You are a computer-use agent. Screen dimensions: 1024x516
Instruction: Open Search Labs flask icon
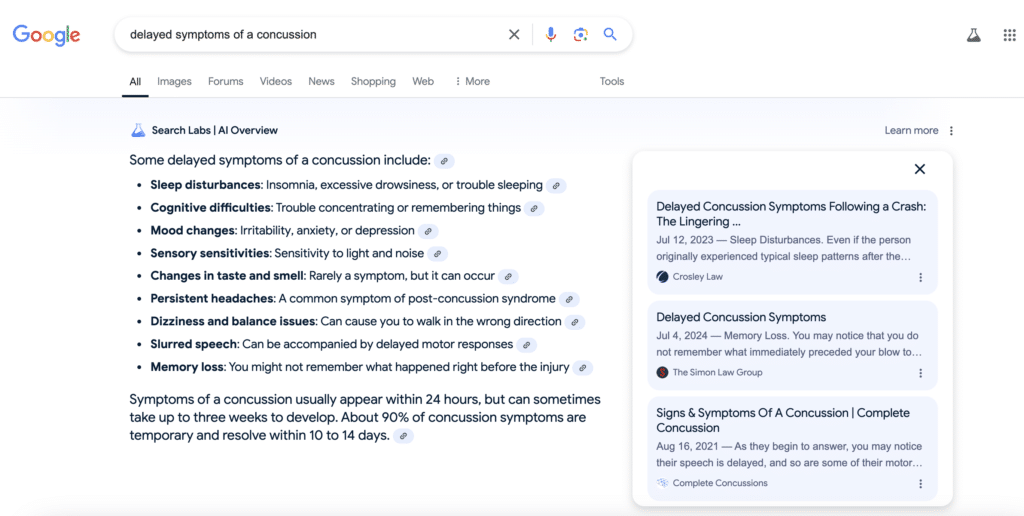point(973,35)
